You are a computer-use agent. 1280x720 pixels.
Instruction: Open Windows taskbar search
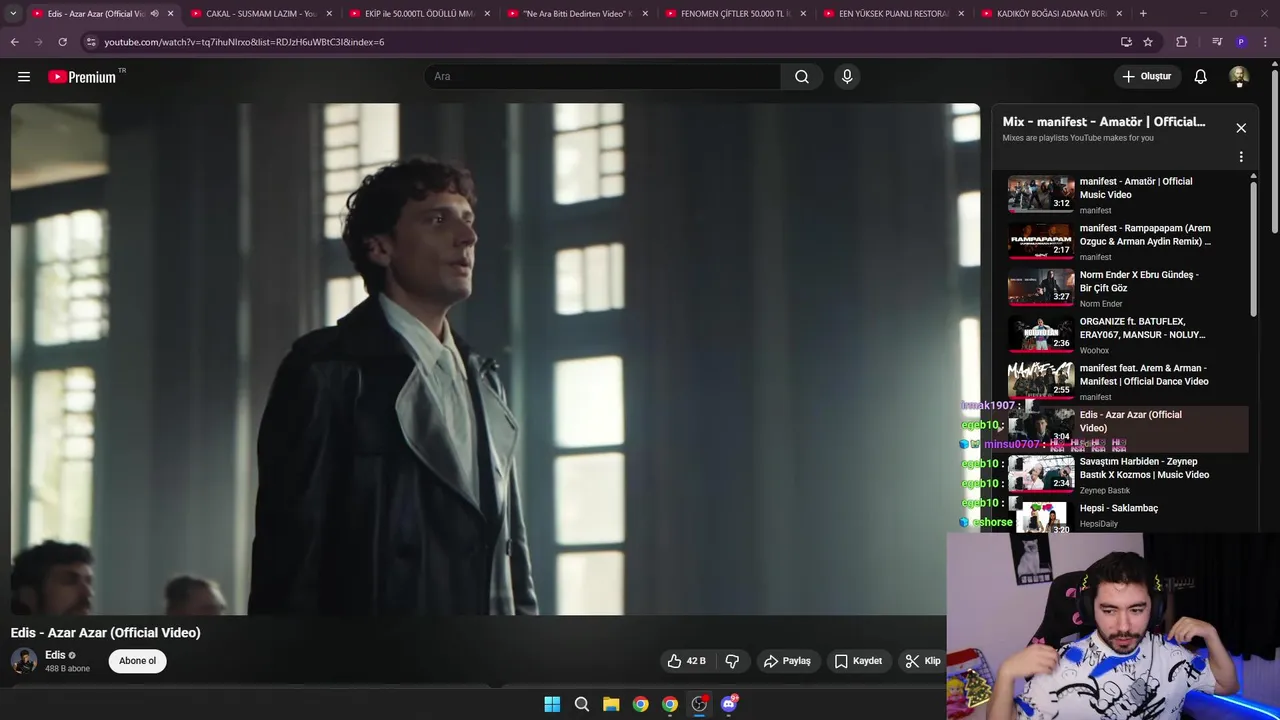click(582, 704)
